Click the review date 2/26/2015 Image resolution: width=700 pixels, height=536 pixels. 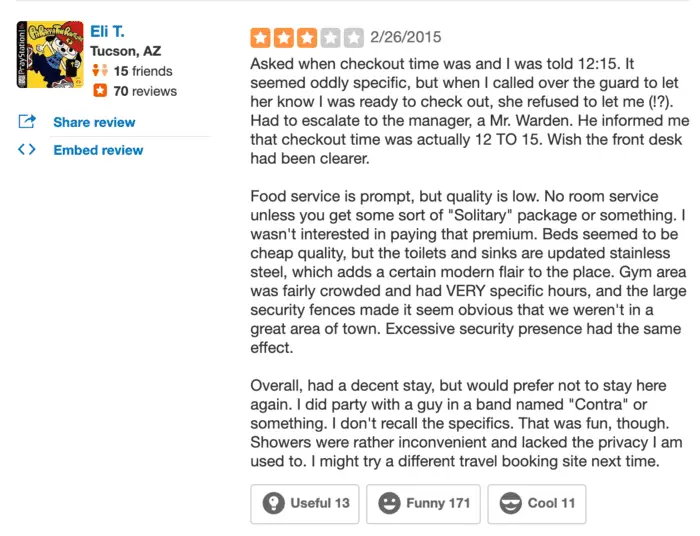pos(405,38)
